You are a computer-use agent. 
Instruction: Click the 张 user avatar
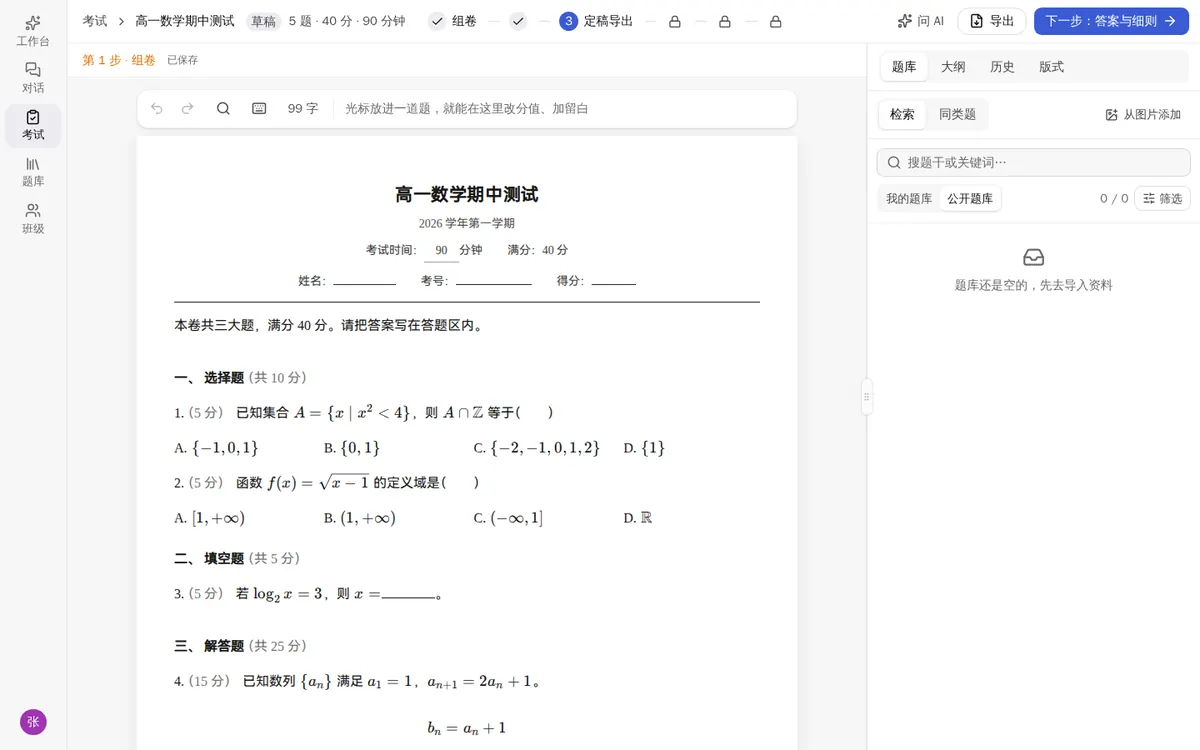[x=33, y=722]
